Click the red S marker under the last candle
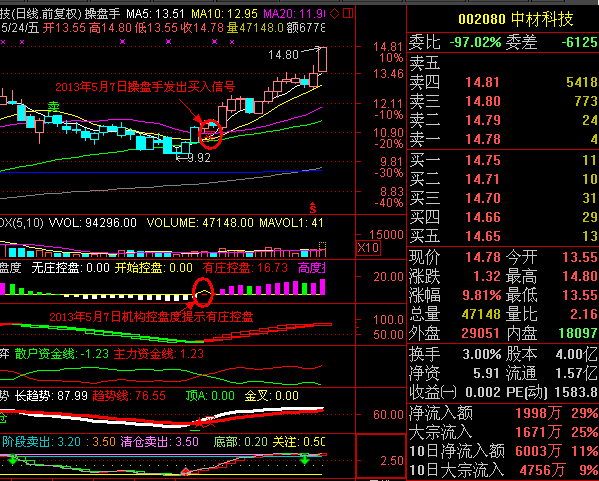This screenshot has width=599, height=481. coord(313,208)
